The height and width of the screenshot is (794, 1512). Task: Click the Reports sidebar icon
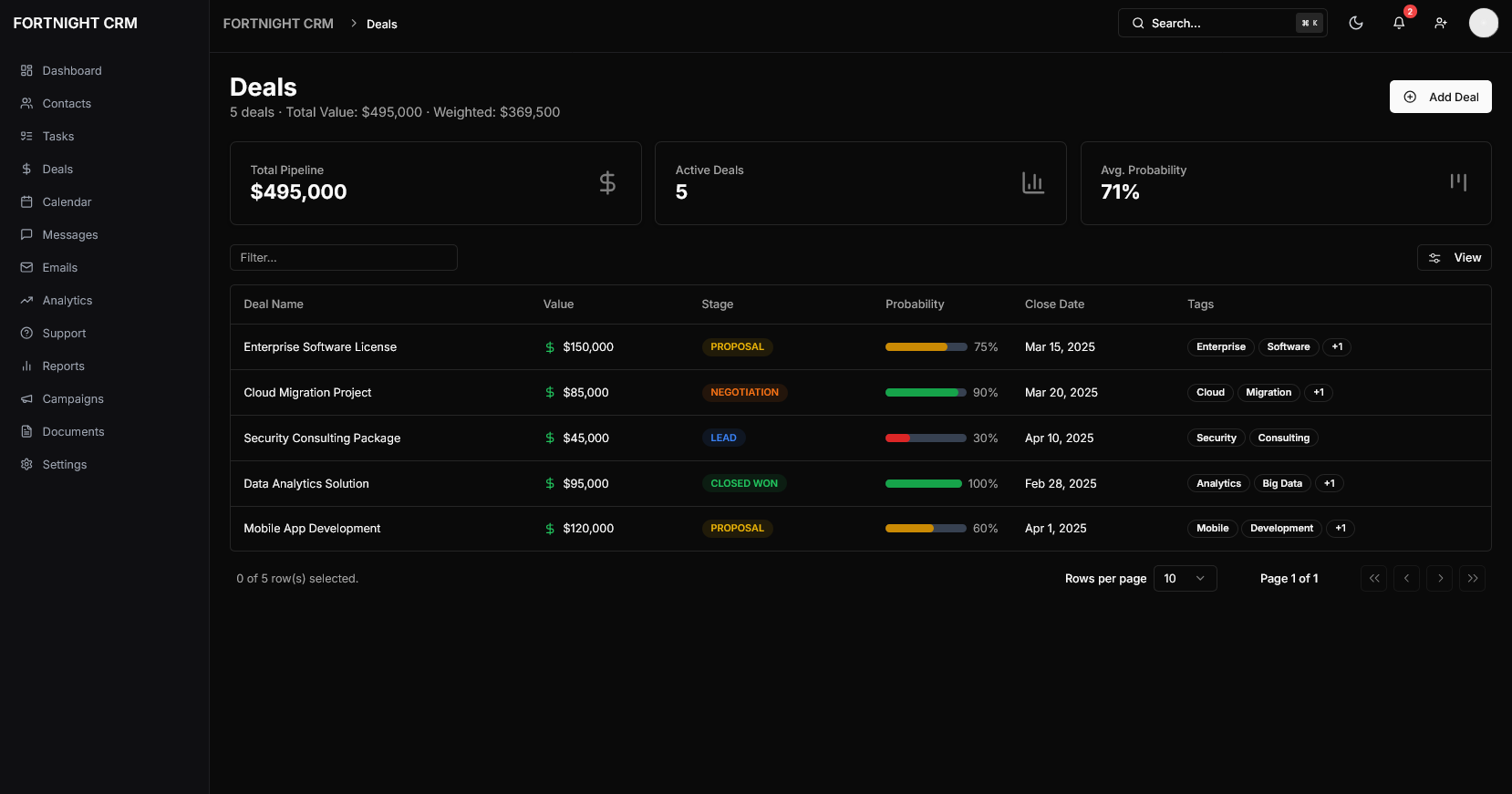pyautogui.click(x=26, y=366)
